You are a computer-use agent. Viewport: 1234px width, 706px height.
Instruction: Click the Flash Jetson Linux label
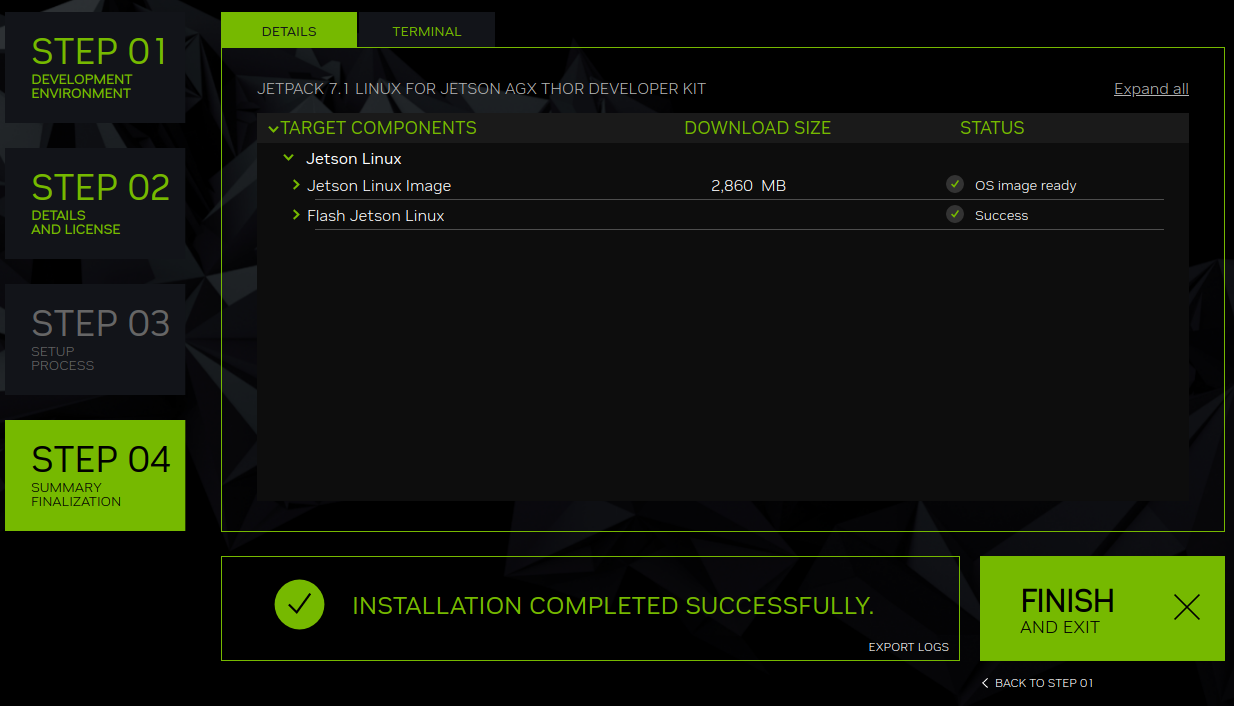pyautogui.click(x=376, y=216)
